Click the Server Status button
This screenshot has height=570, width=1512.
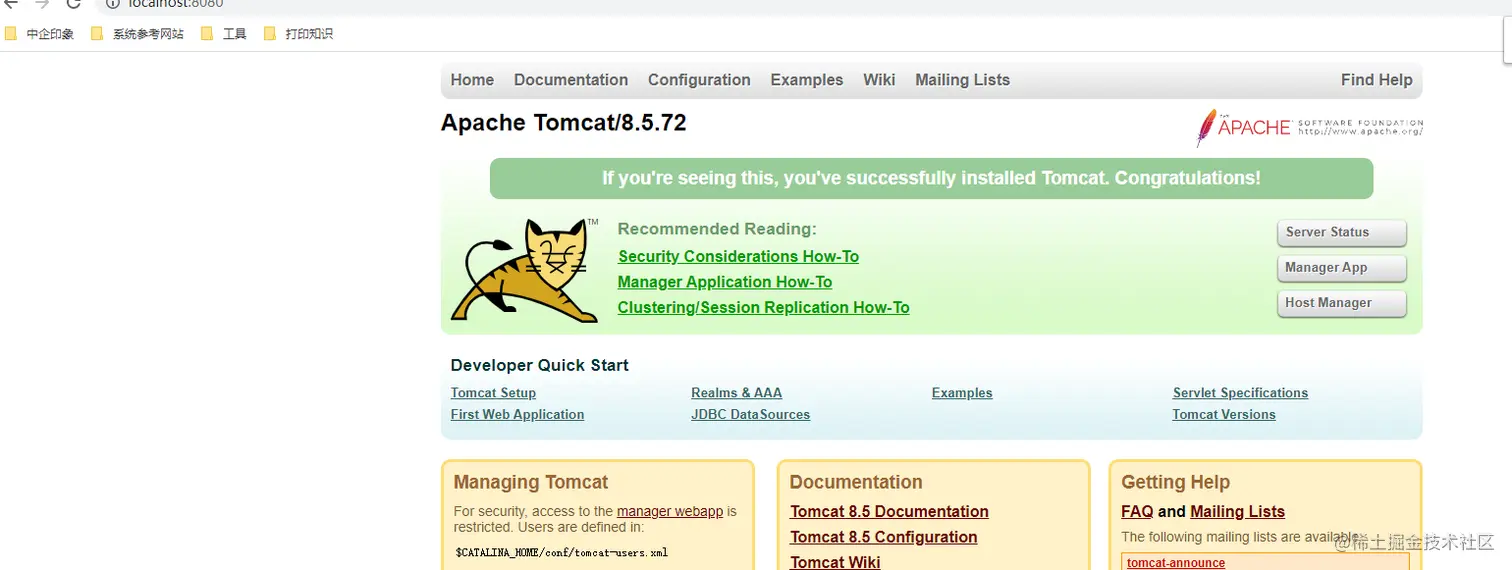point(1342,233)
